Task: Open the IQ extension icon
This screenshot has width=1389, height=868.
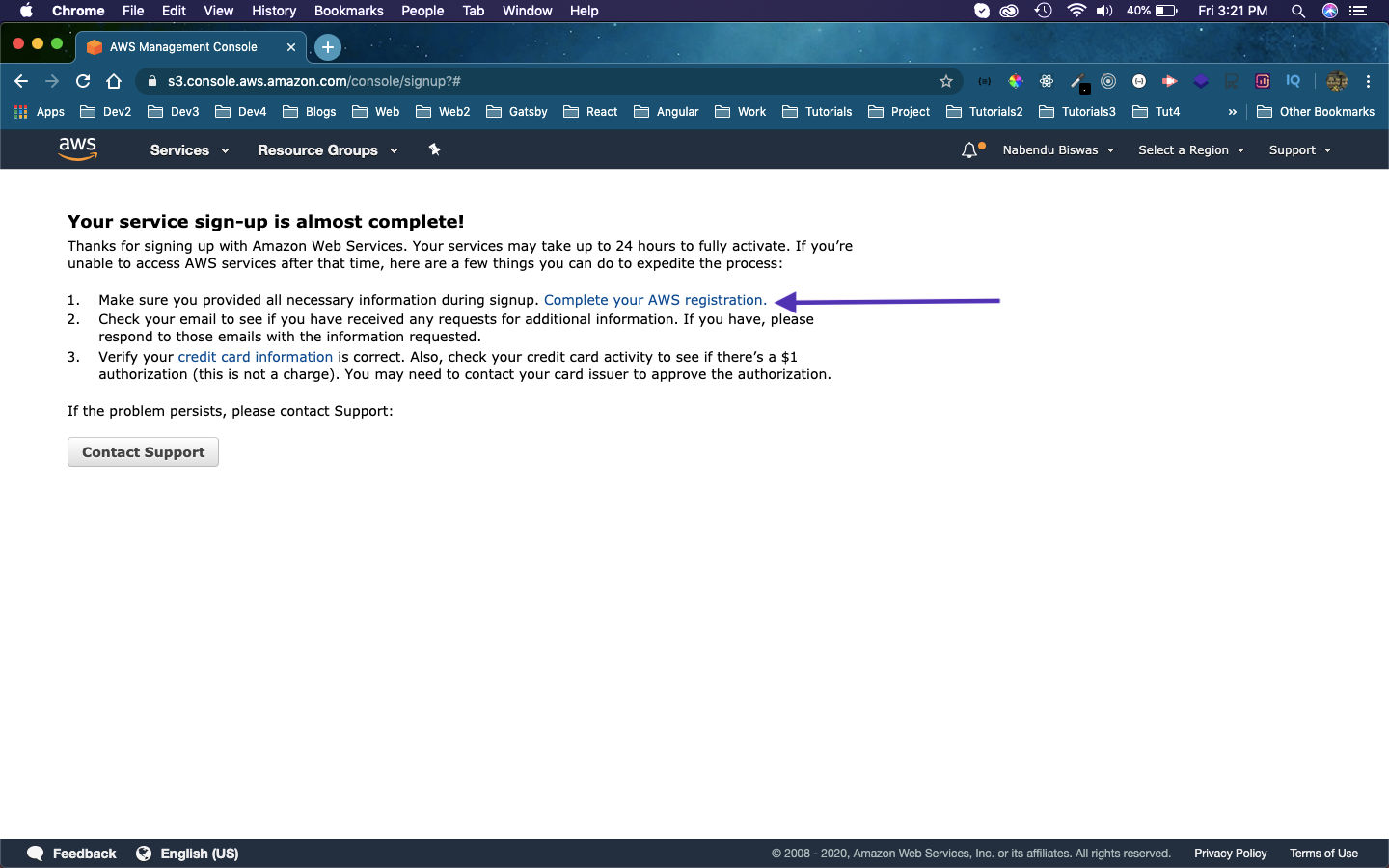Action: 1294,81
